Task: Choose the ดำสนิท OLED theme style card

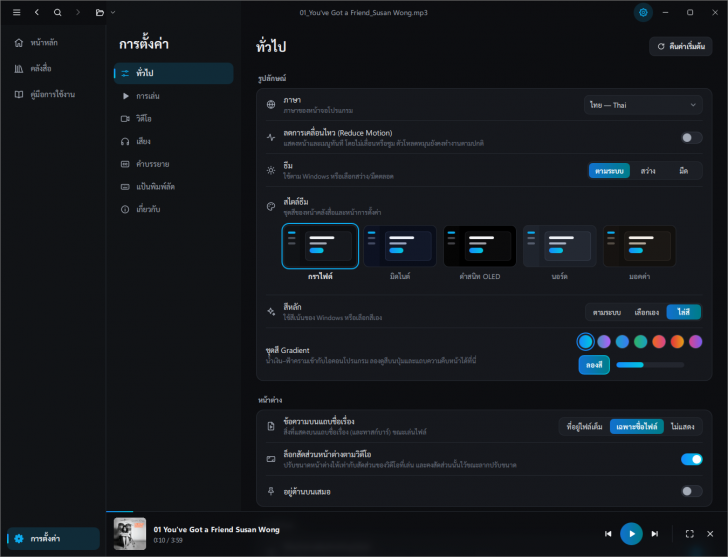Action: click(x=480, y=246)
